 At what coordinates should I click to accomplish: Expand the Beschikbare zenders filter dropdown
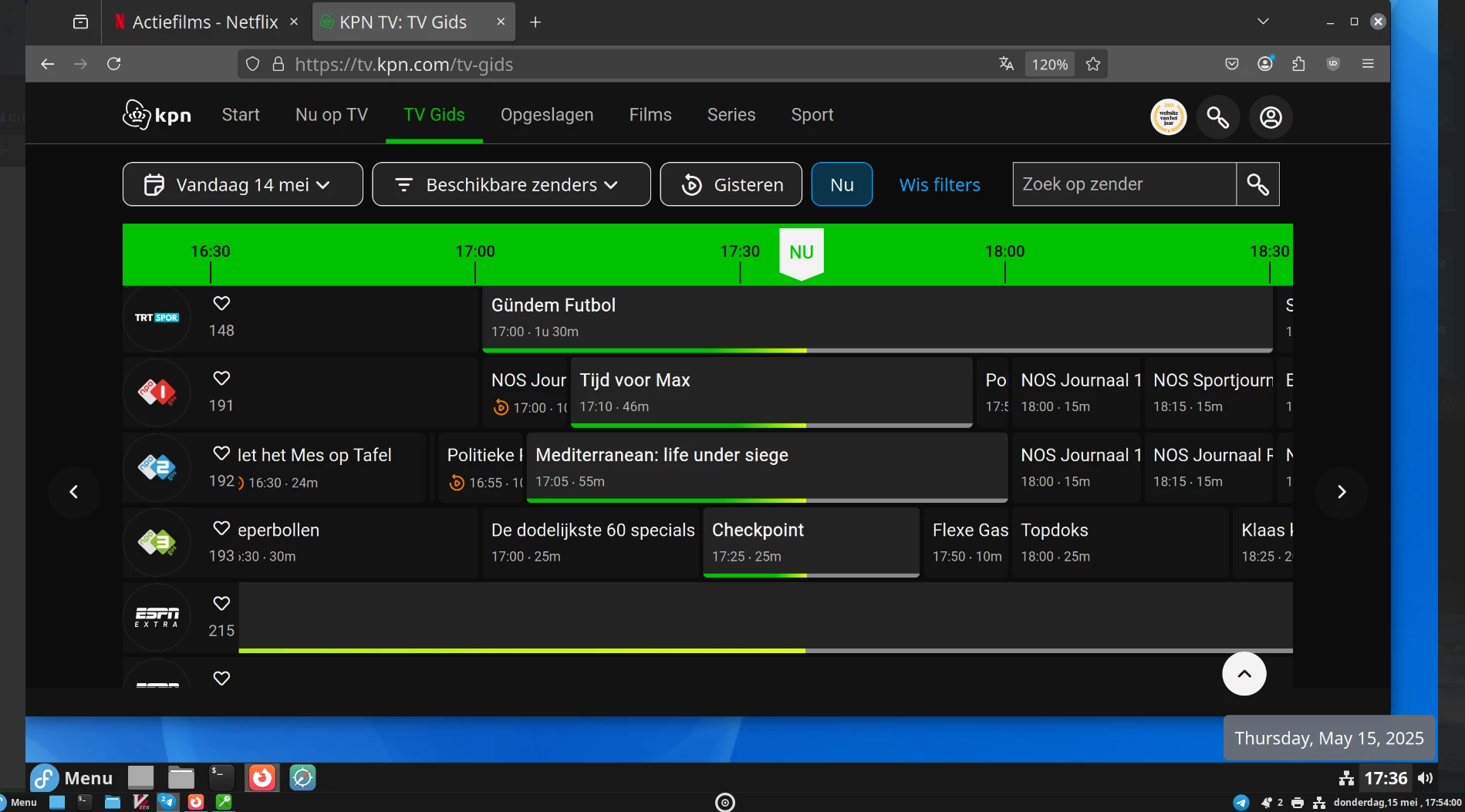coord(511,184)
